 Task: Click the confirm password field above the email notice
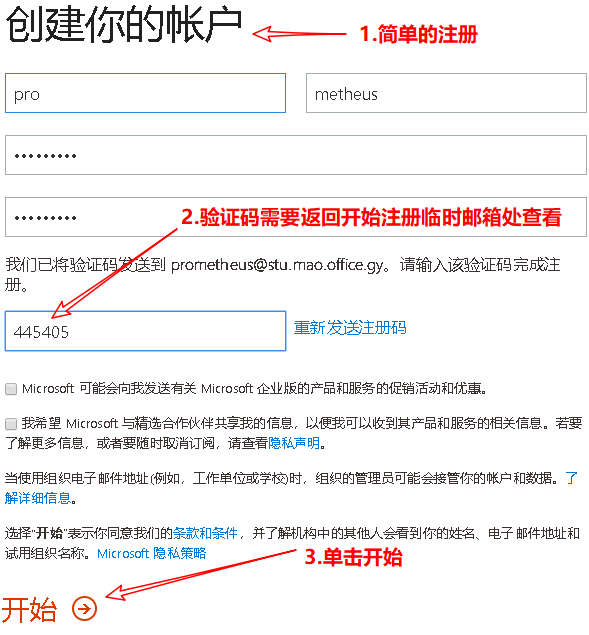click(296, 217)
